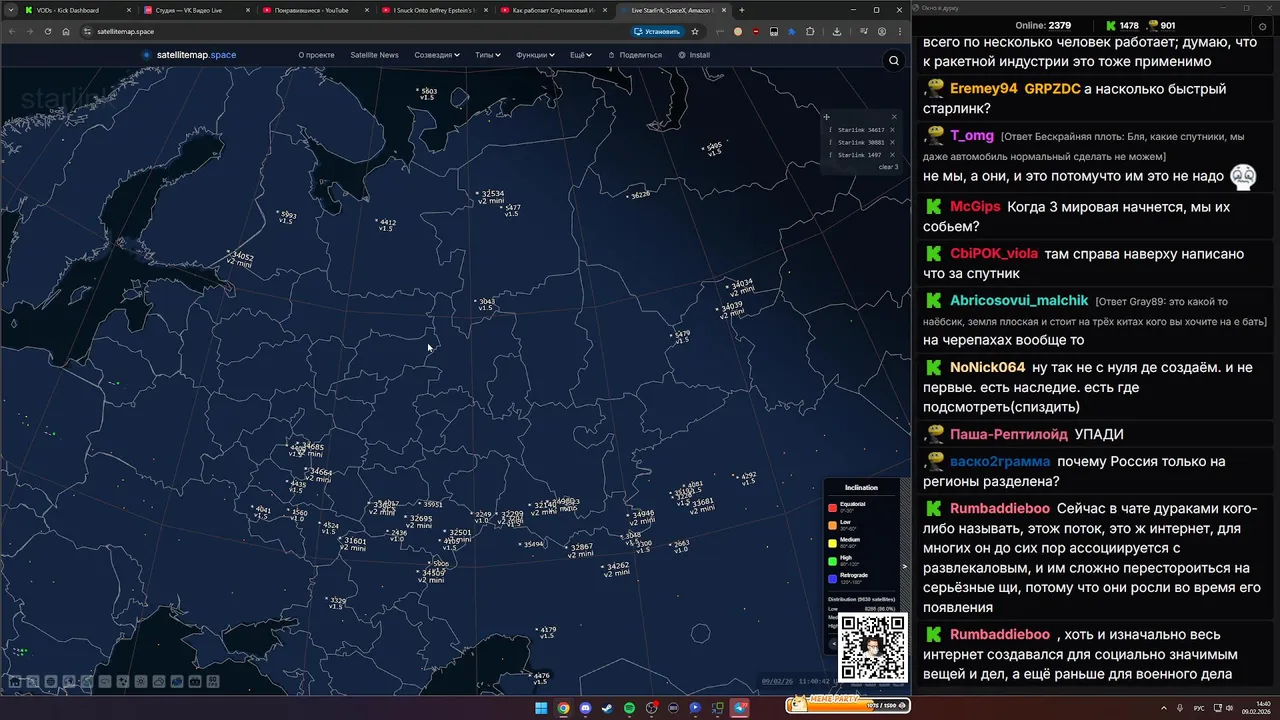Switch to the "Как работает Спутниковый" tab
1280x720 pixels.
[554, 10]
